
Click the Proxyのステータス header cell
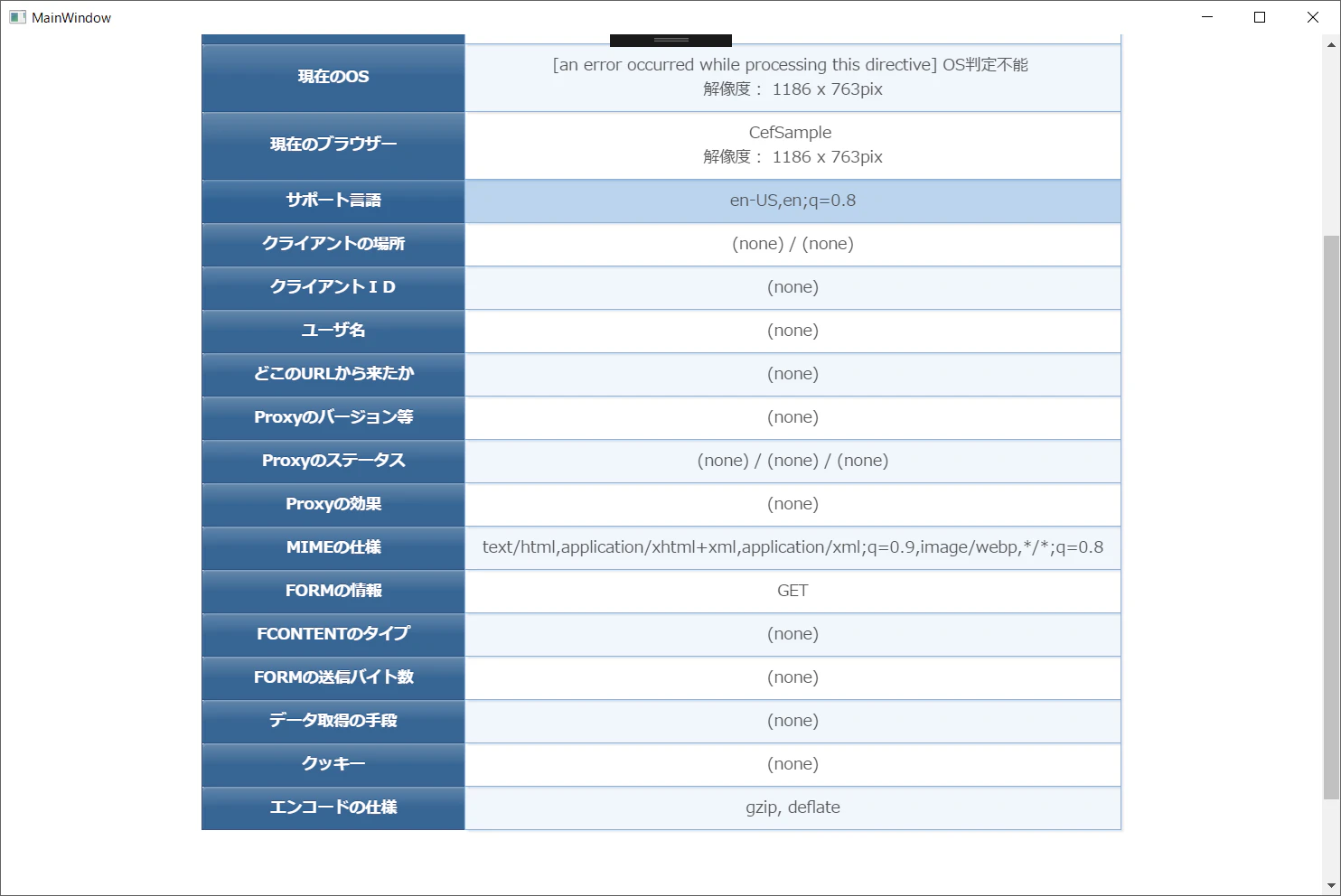[333, 462]
